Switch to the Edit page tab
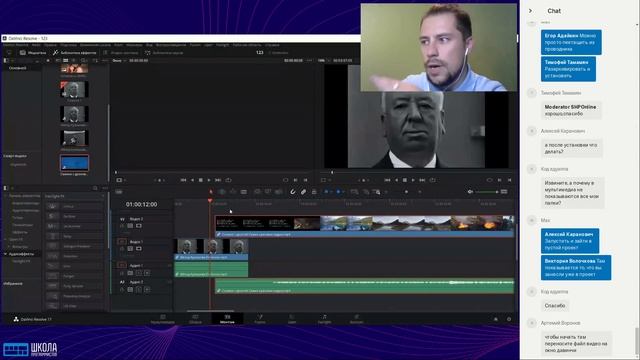 pos(227,319)
